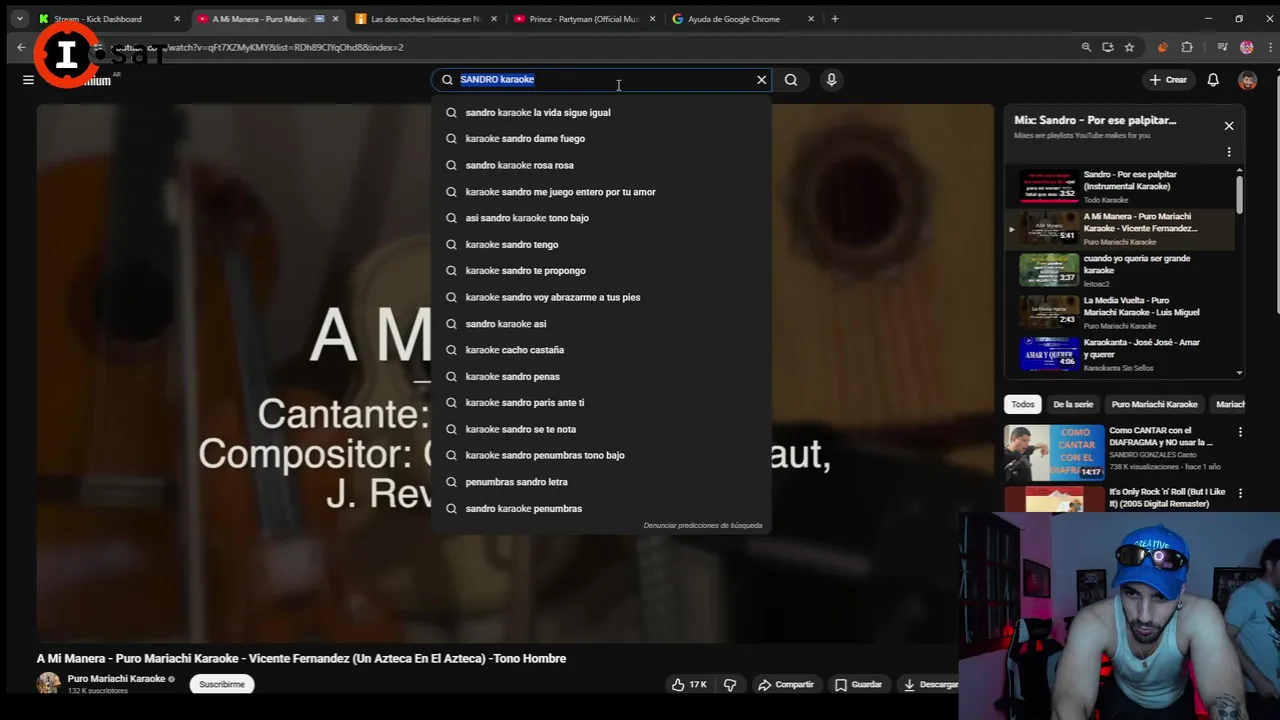Click the Guardar button
This screenshot has width=1280, height=720.
point(858,684)
